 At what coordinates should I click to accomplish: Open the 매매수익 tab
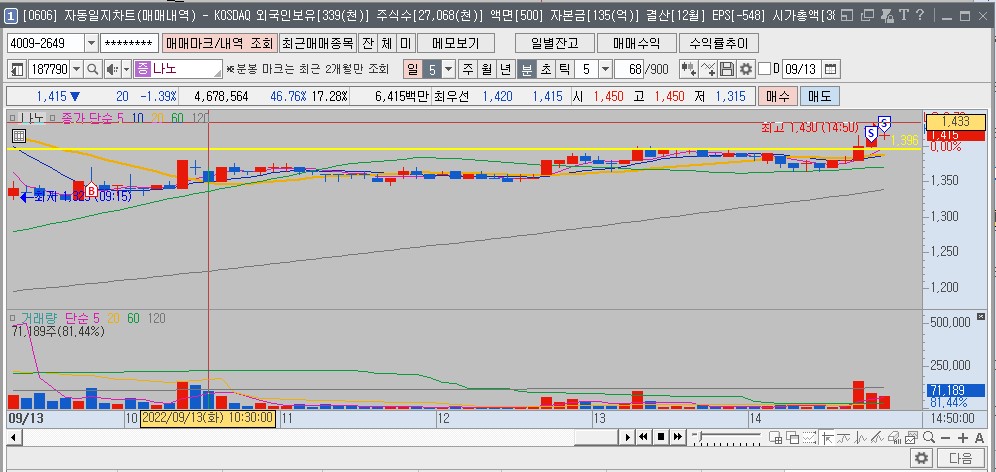(636, 43)
